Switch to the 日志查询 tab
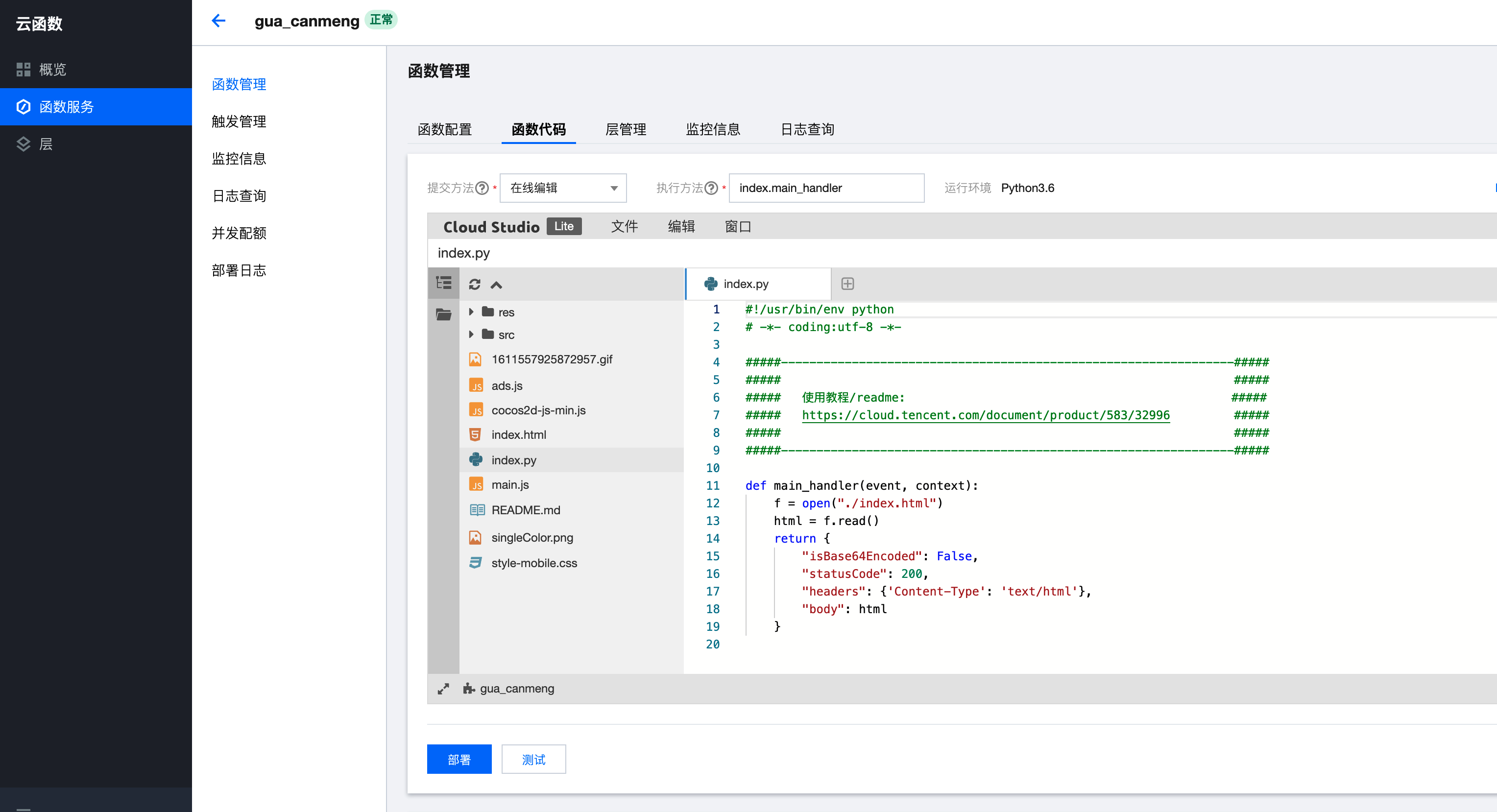Image resolution: width=1497 pixels, height=812 pixels. click(x=807, y=129)
